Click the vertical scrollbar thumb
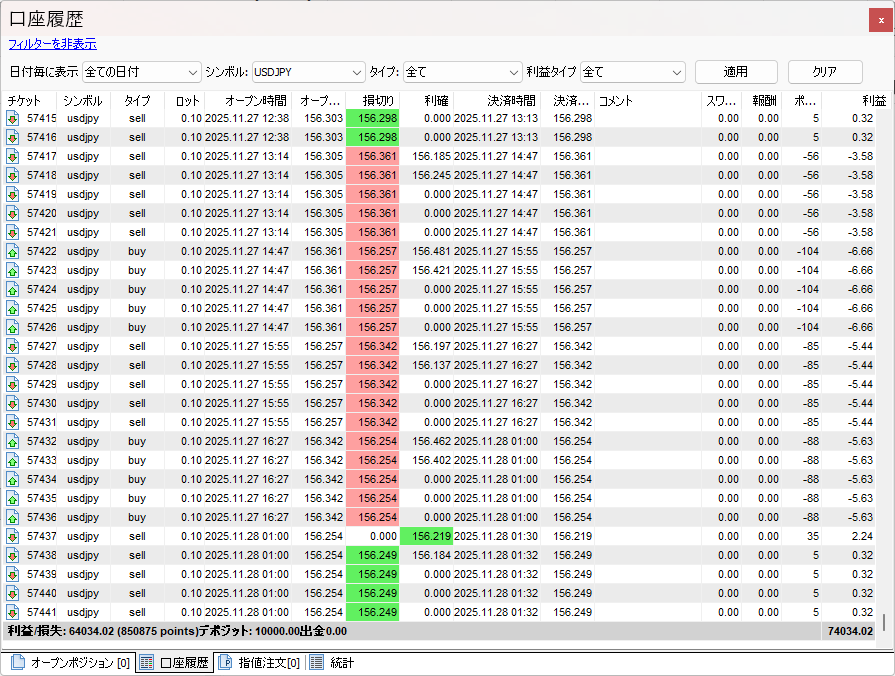The width and height of the screenshot is (895, 676). pyautogui.click(x=883, y=621)
